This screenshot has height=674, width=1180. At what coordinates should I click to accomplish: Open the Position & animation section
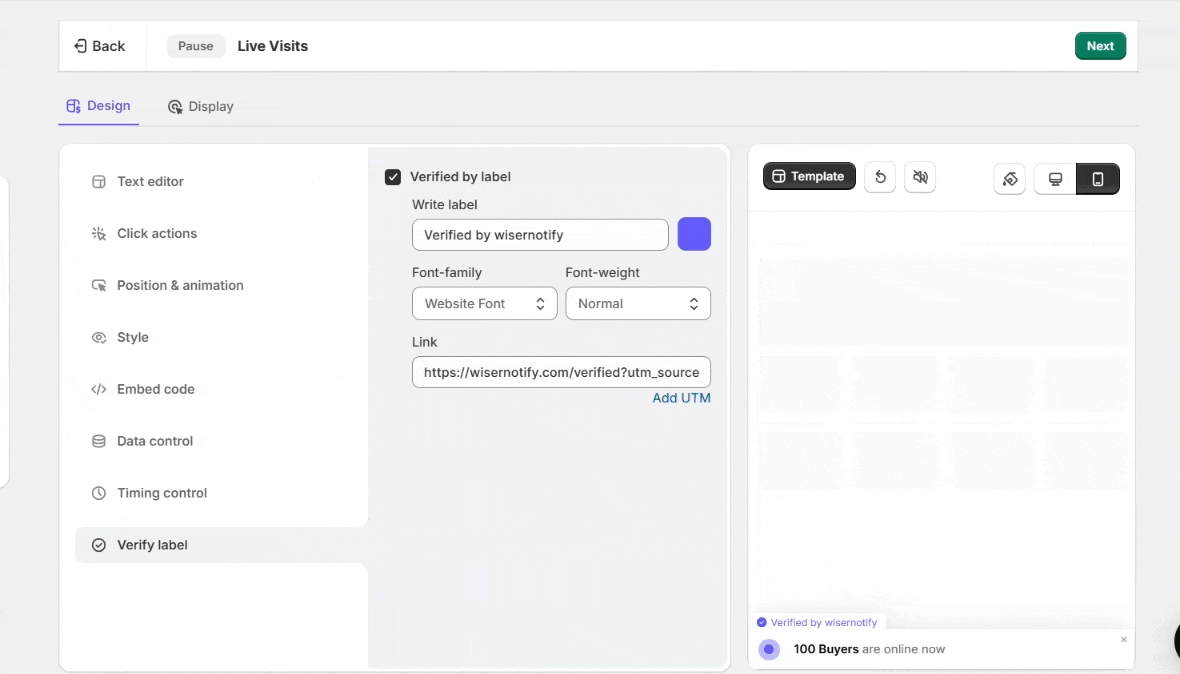(x=180, y=285)
